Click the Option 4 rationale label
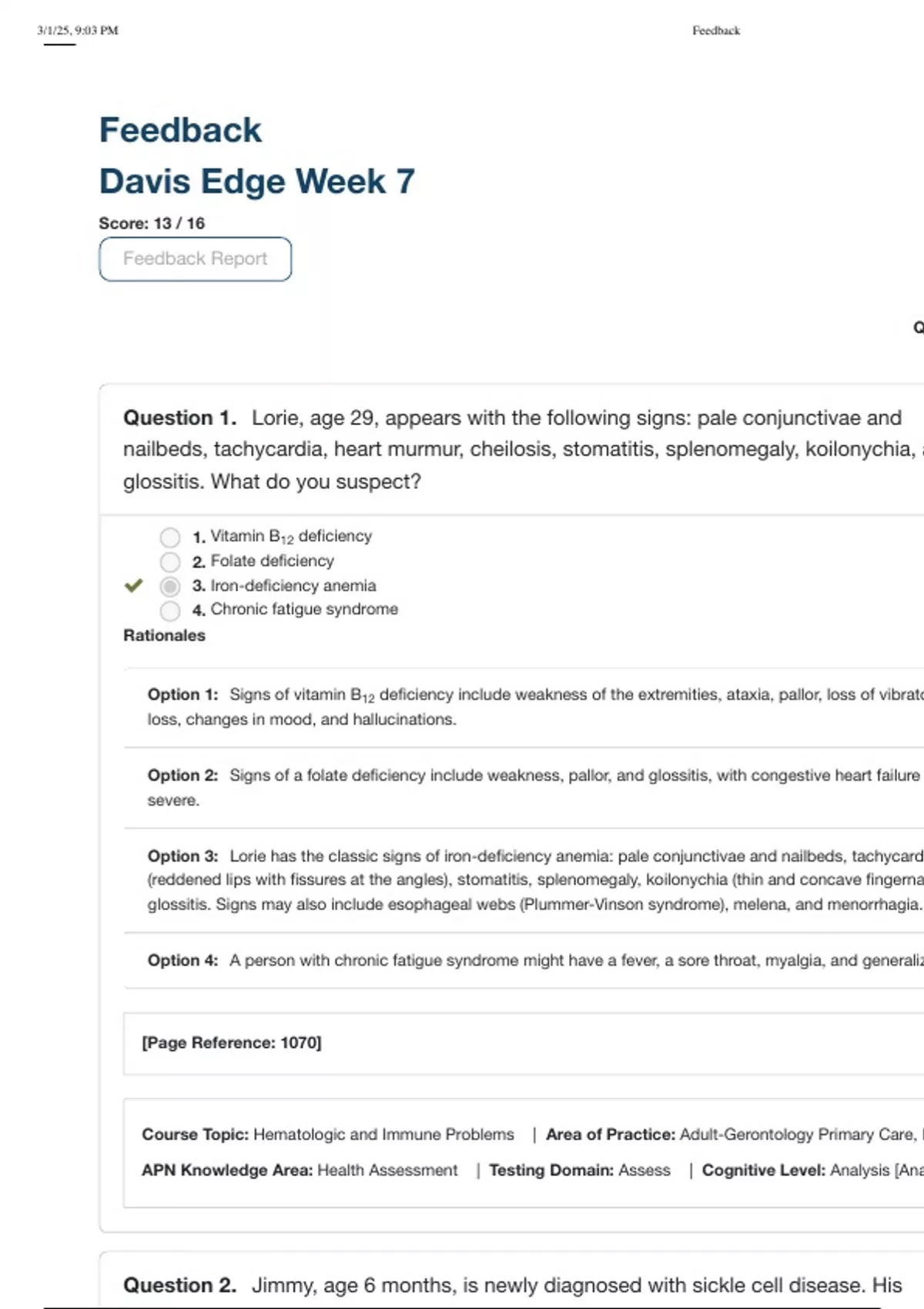This screenshot has width=924, height=1309. pos(182,960)
